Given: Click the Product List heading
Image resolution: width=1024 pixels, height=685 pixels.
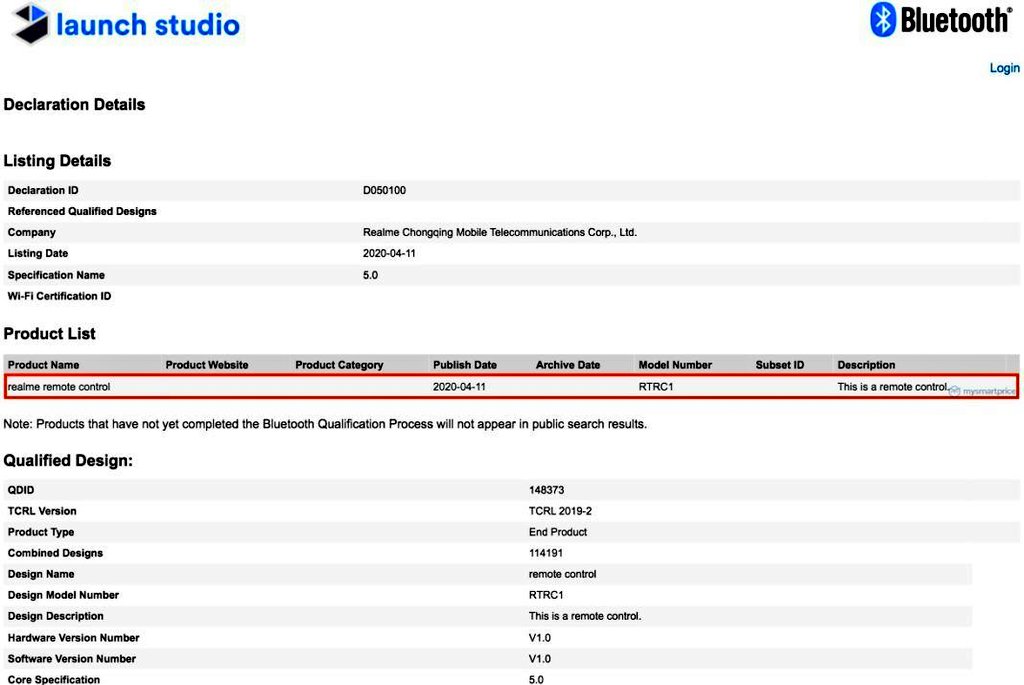Looking at the screenshot, I should tap(50, 334).
